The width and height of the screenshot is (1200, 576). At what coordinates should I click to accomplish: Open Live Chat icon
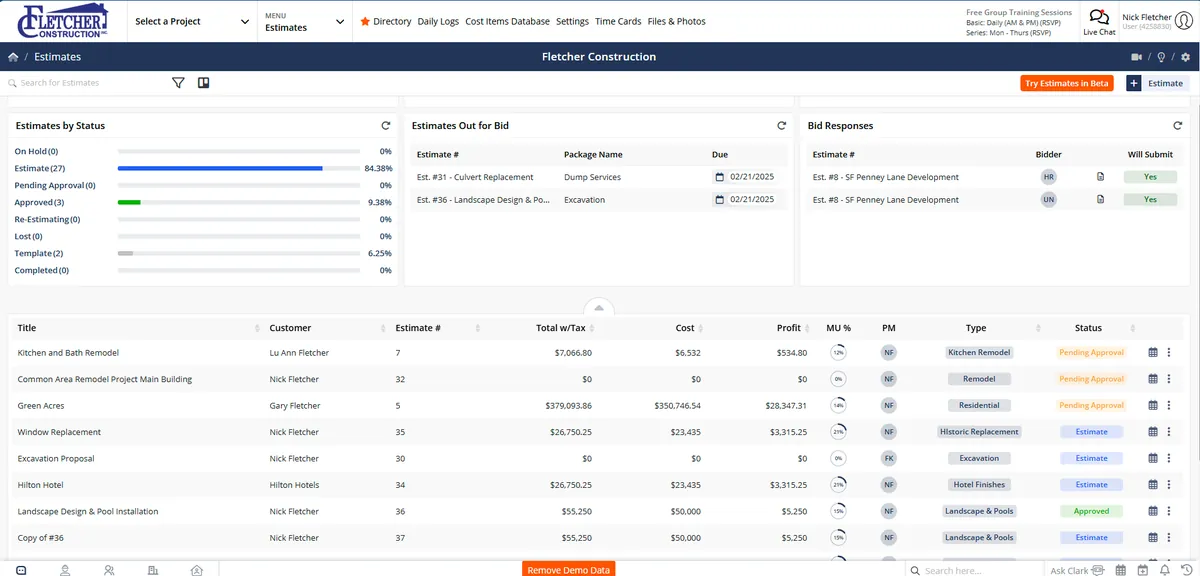pos(1099,17)
